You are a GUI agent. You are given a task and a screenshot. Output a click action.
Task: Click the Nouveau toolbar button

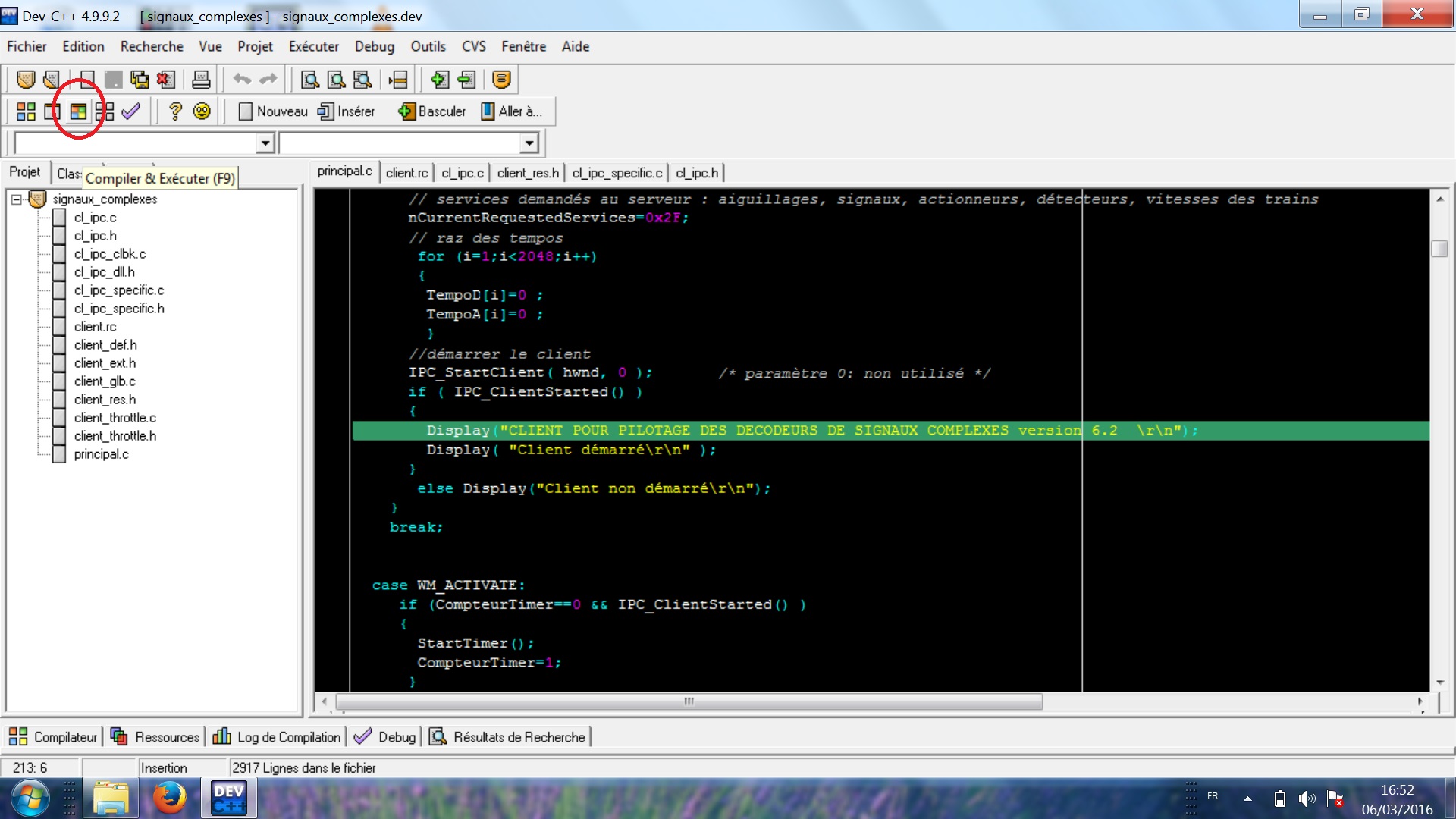273,111
